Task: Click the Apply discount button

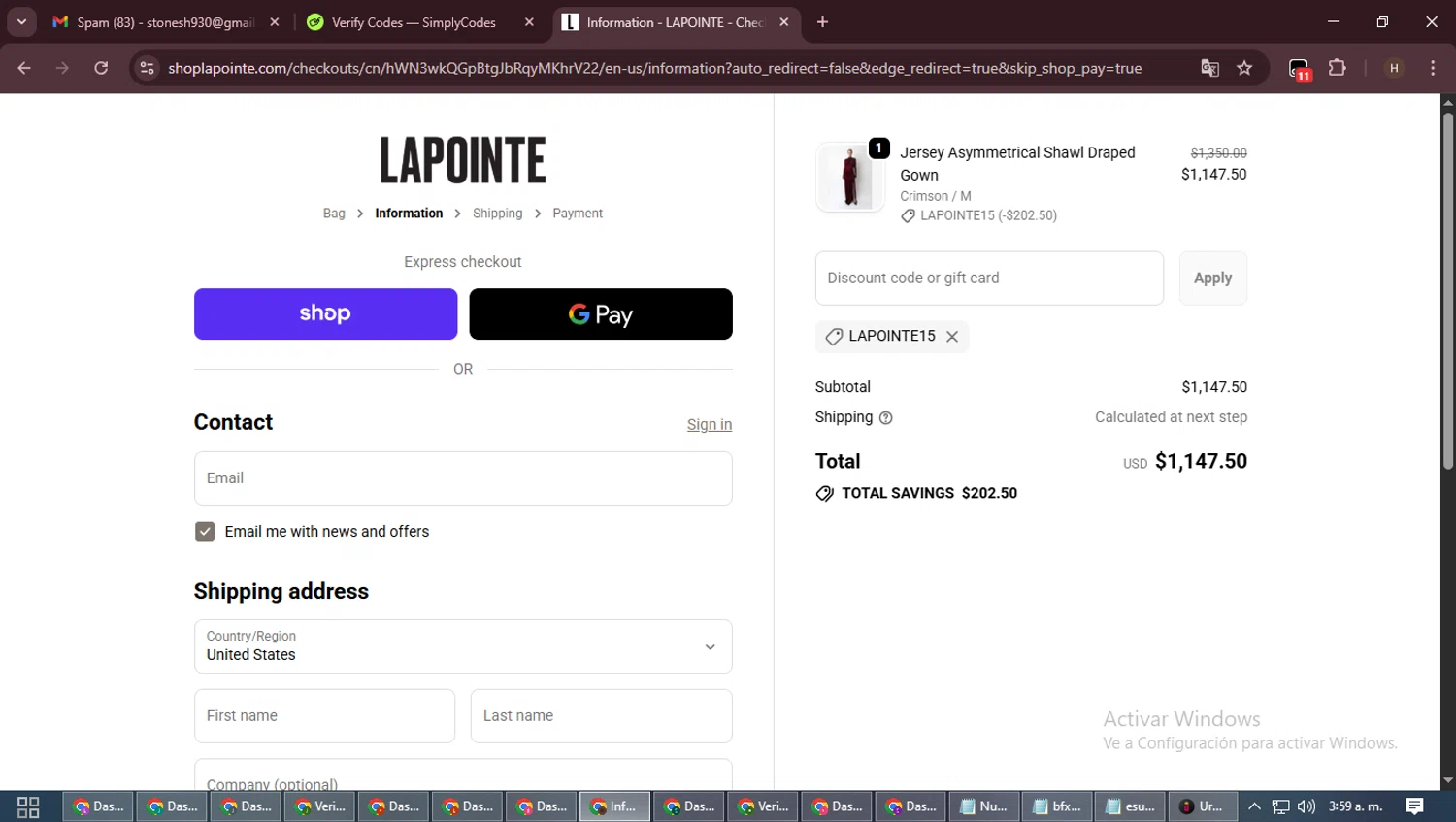Action: click(x=1212, y=279)
